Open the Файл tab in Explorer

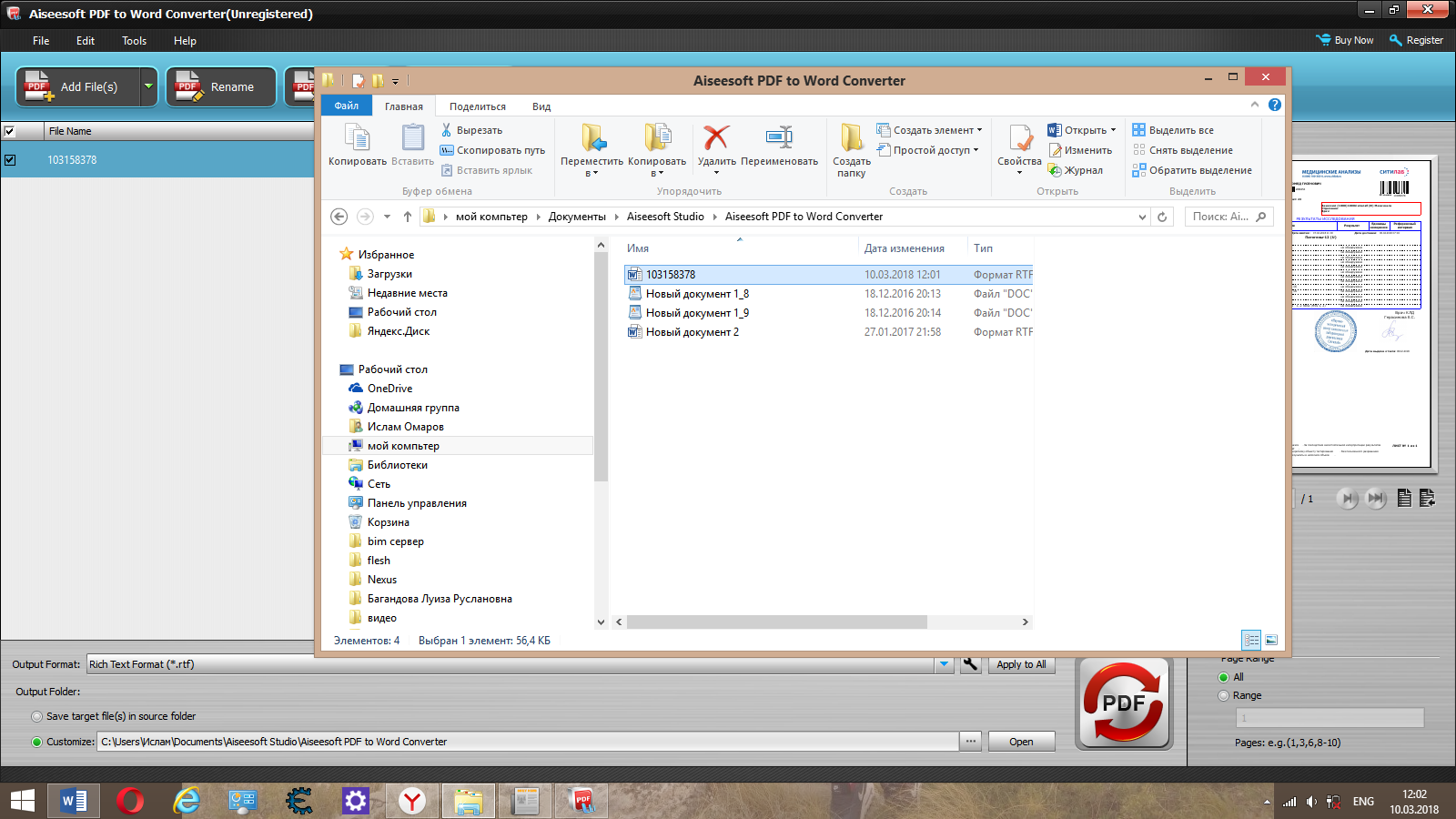pos(346,106)
